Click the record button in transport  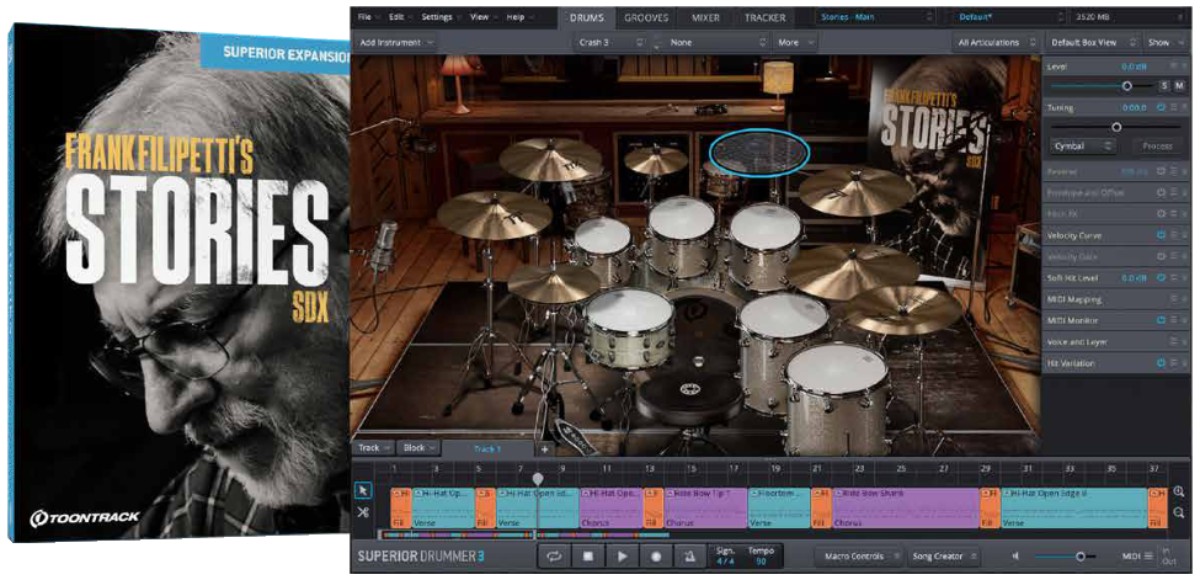[x=656, y=556]
